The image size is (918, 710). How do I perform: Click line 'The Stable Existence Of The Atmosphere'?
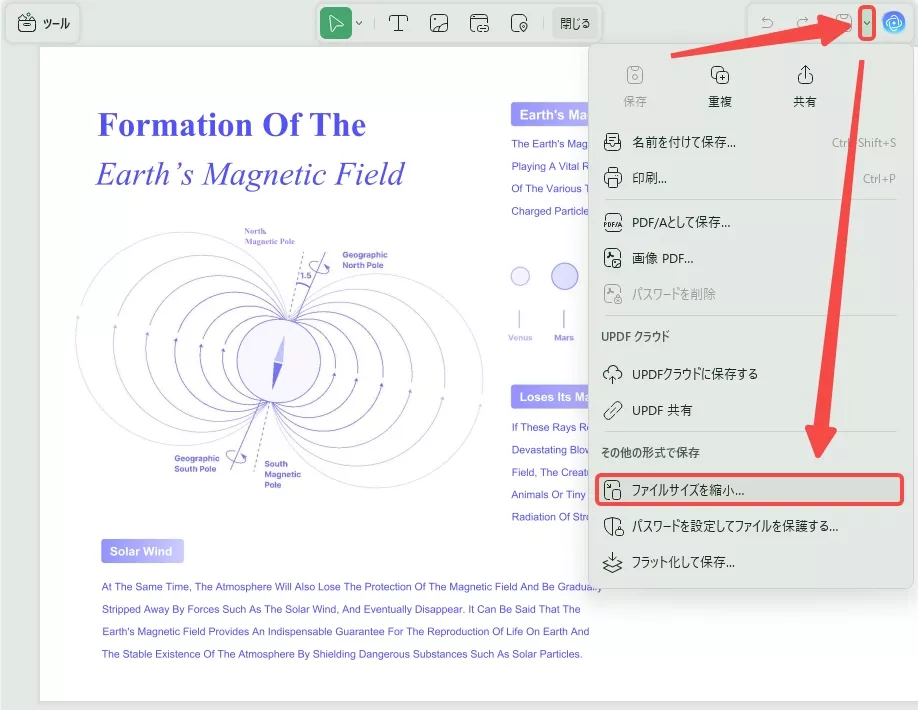342,654
